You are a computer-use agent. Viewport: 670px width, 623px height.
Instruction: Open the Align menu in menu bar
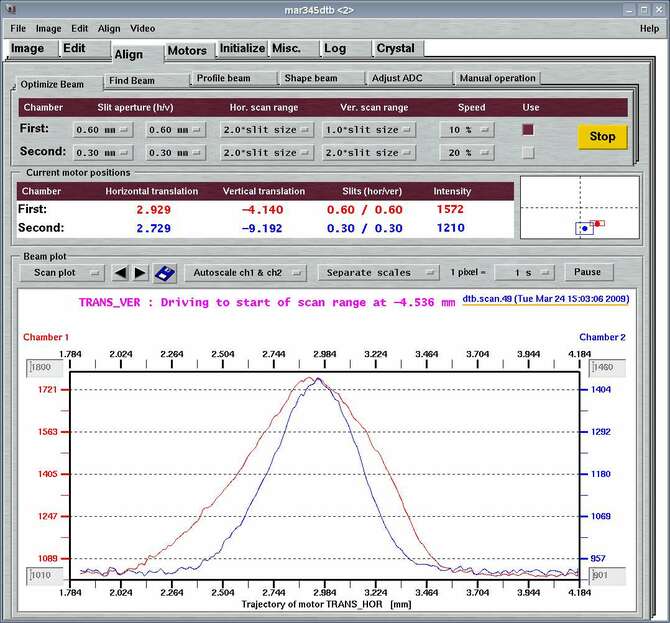pos(109,28)
